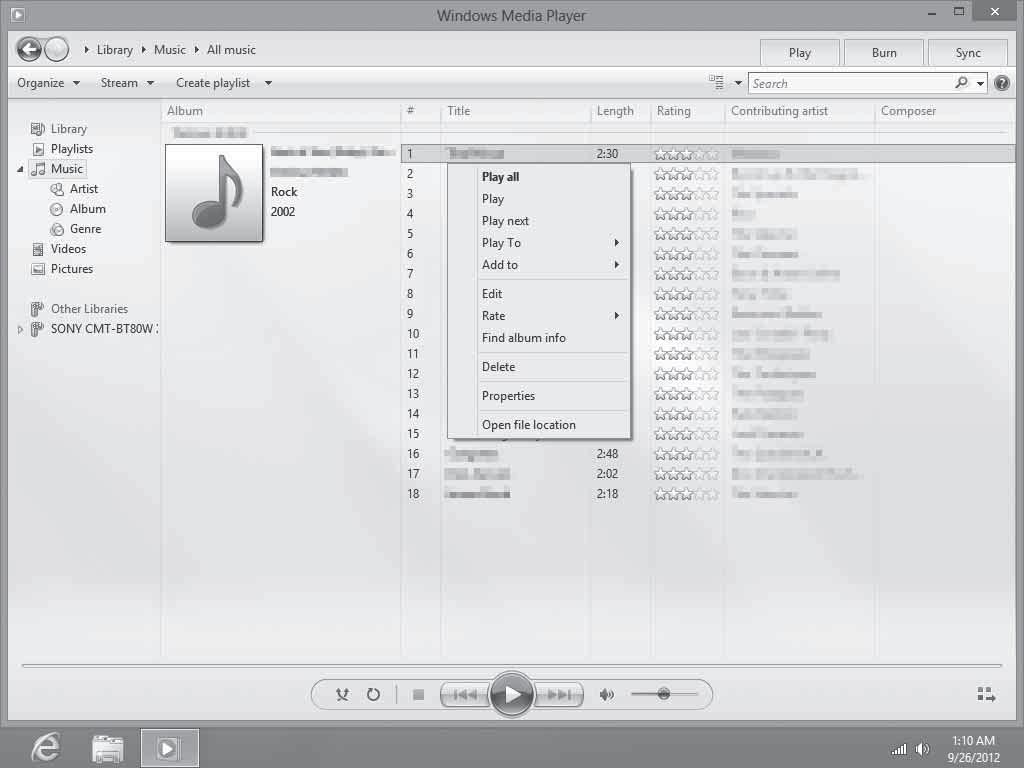Choose Find album info
Screen dimensions: 1024x768
[x=539, y=338]
